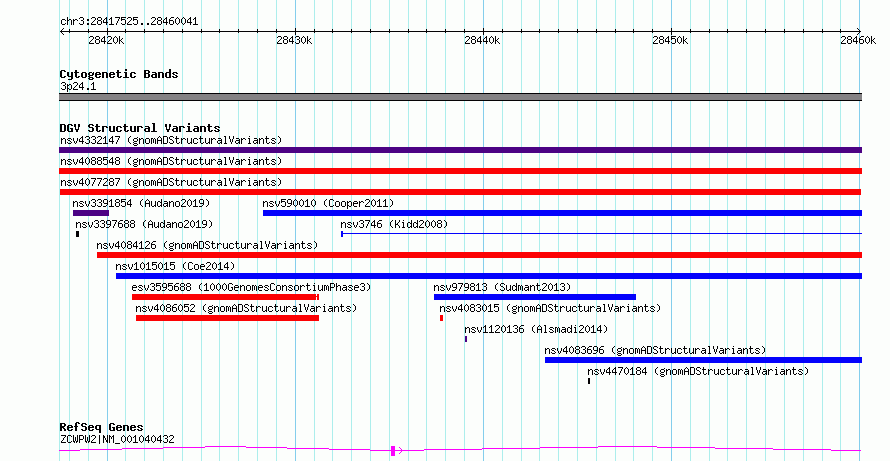The width and height of the screenshot is (890, 461).
Task: Click the 28450k ruler tick label
Action: (x=670, y=40)
